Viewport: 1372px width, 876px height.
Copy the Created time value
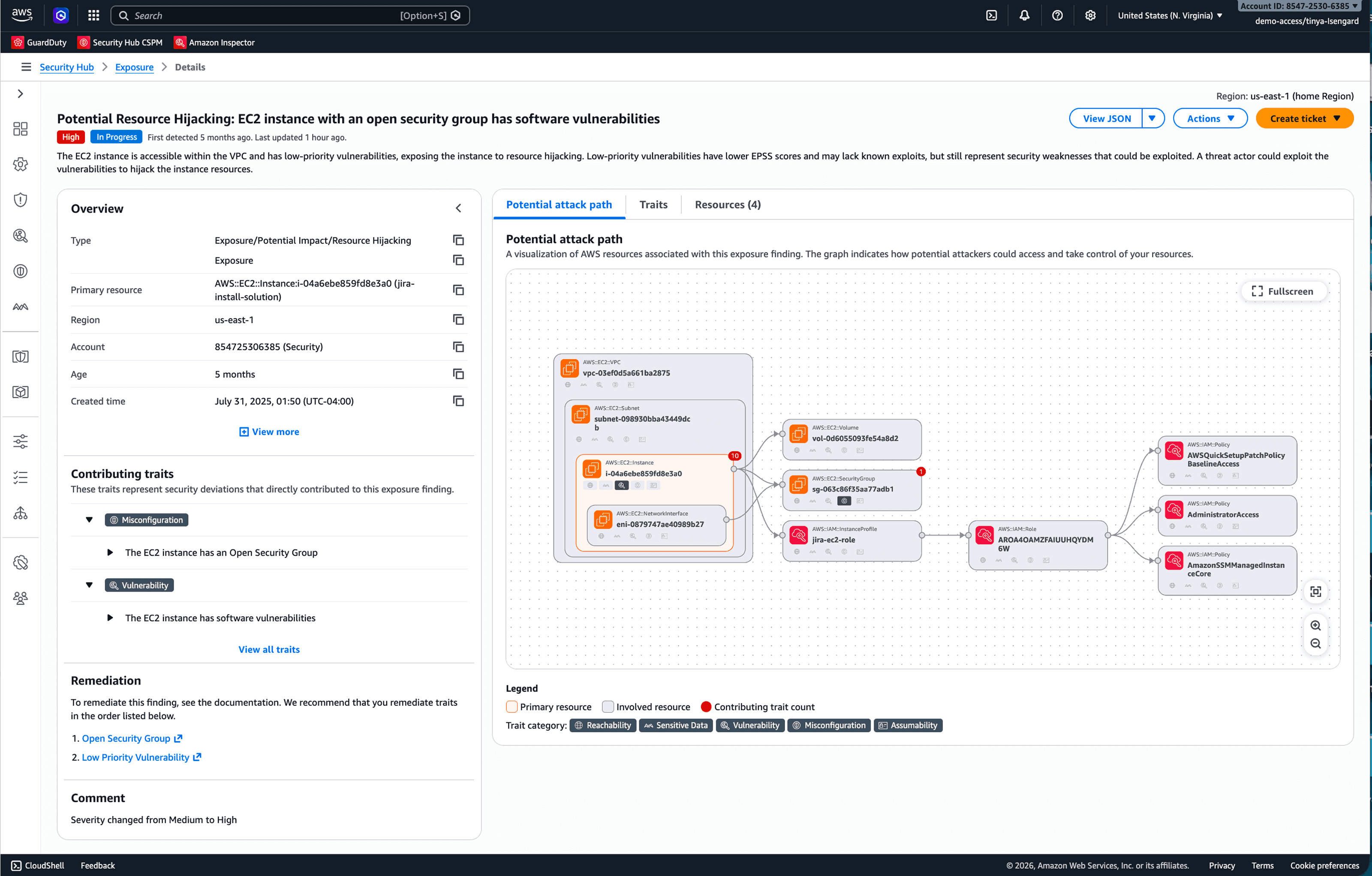point(458,401)
